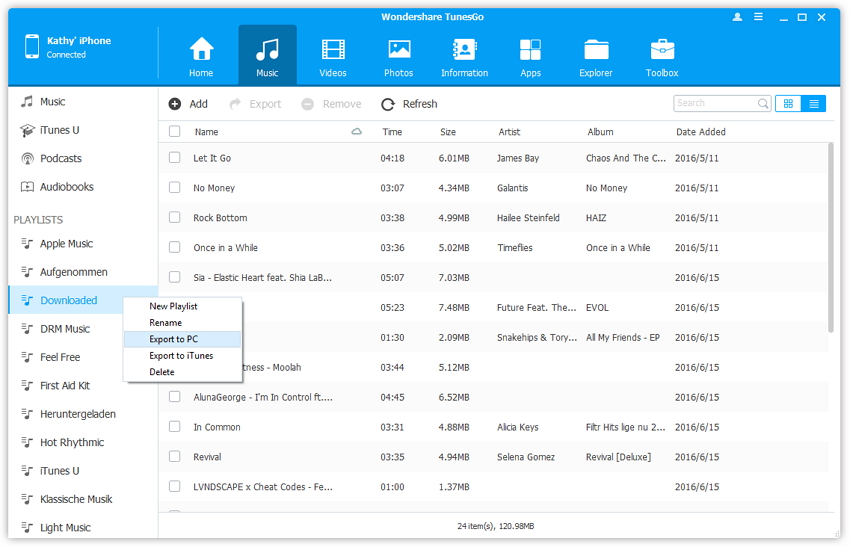Select Export to iTunes menu entry
The height and width of the screenshot is (547, 850).
181,355
